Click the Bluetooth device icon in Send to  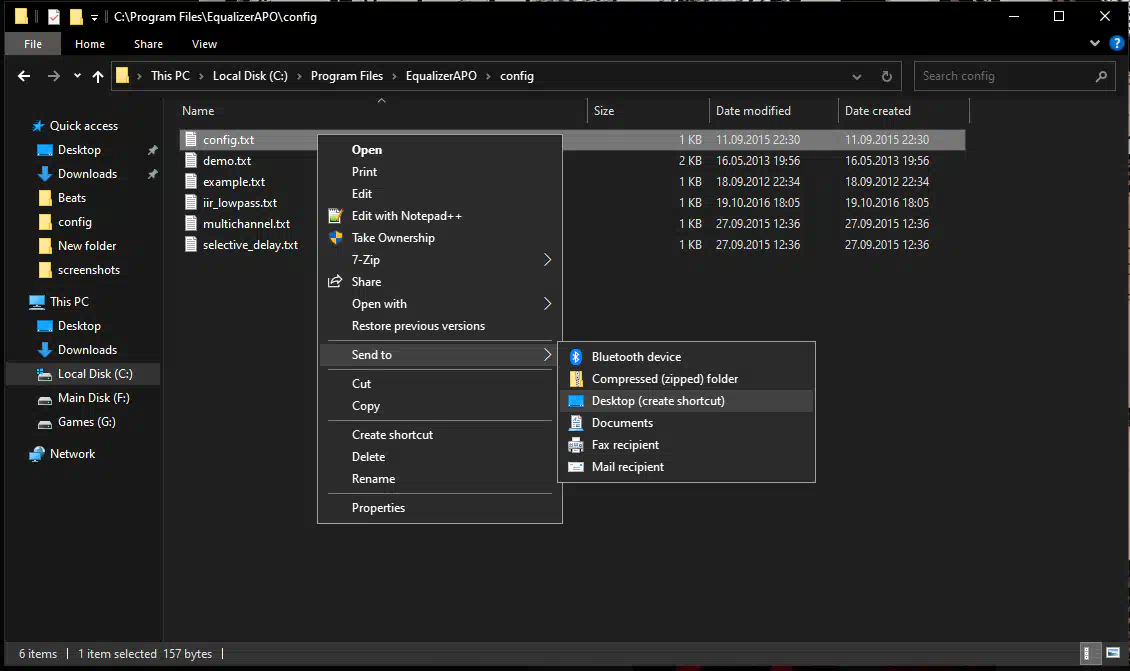click(576, 357)
